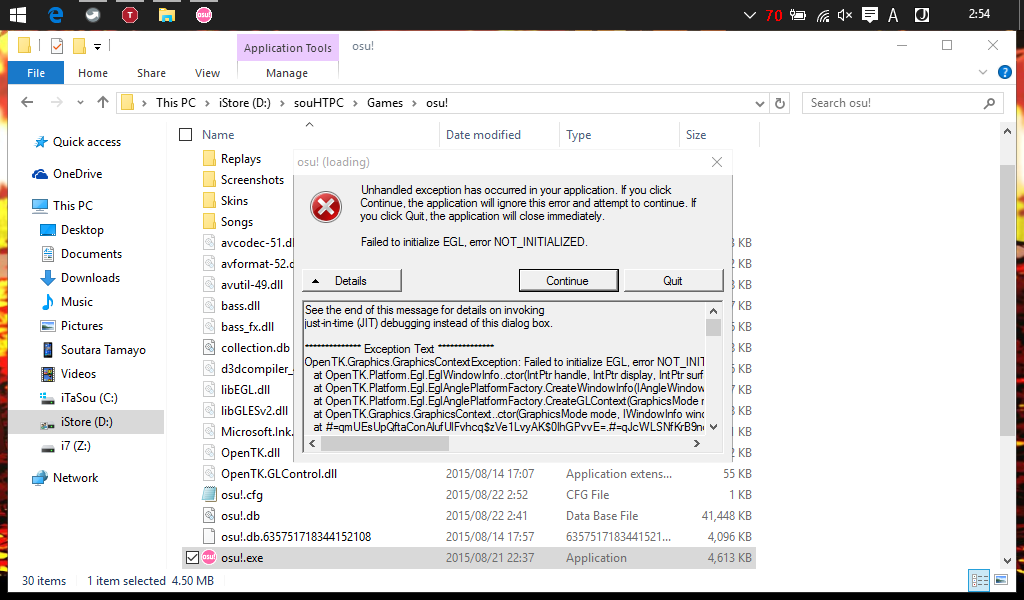Switch to osu! taskbar icon
Screen dimensions: 1024x600
[x=204, y=14]
